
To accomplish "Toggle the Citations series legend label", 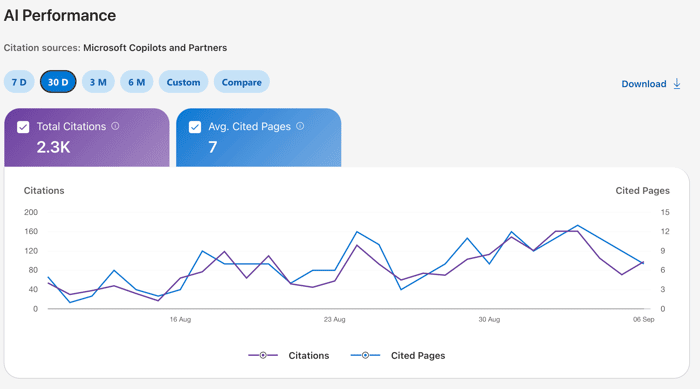I will 308,356.
